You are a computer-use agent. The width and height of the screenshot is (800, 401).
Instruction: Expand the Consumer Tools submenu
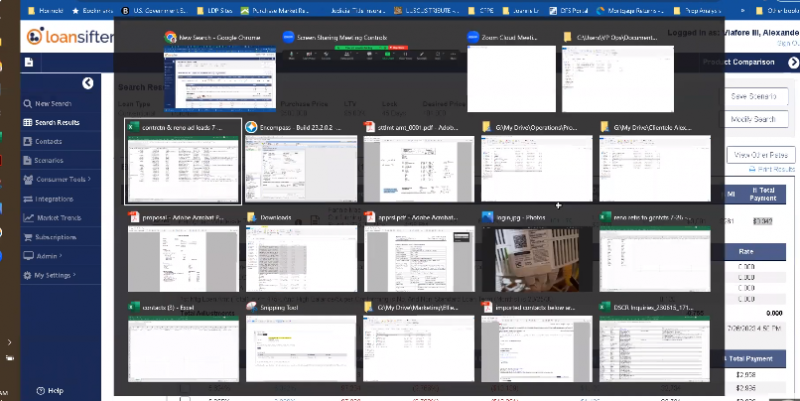60,179
